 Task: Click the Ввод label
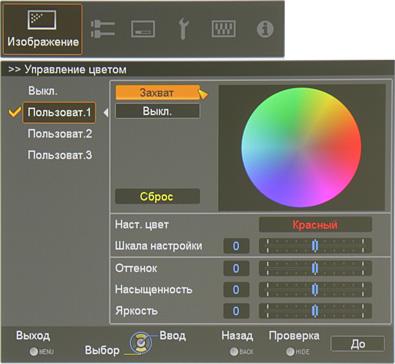pyautogui.click(x=173, y=335)
